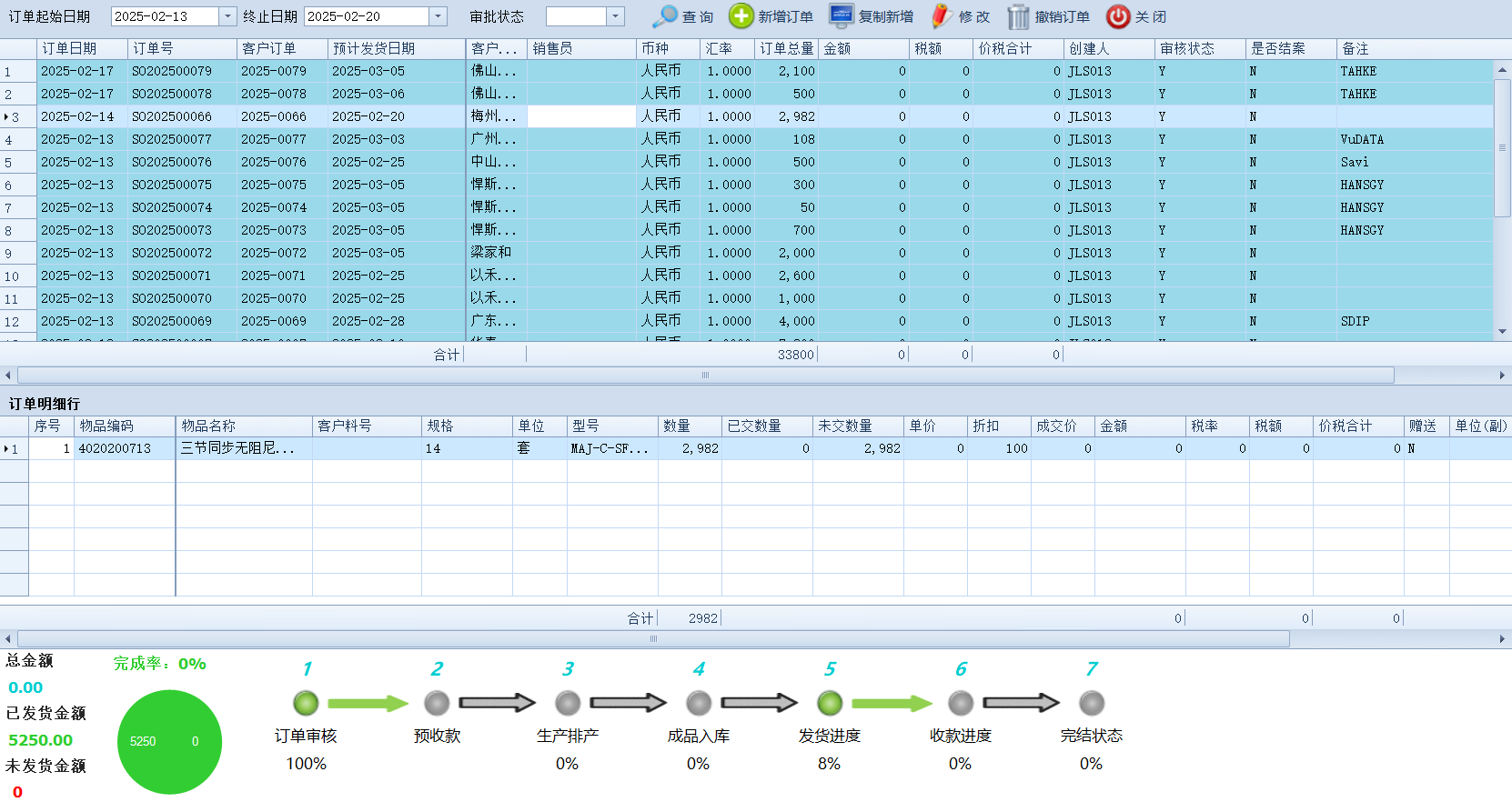Click the copy-new (复制新增) monitor icon
This screenshot has height=802, width=1512.
coord(842,16)
